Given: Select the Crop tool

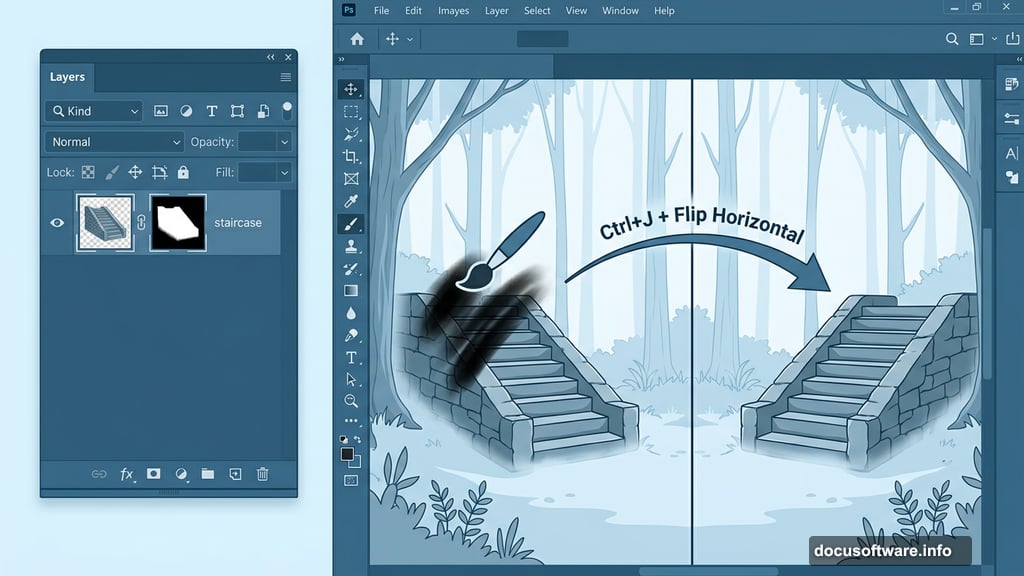Looking at the screenshot, I should click(x=351, y=155).
